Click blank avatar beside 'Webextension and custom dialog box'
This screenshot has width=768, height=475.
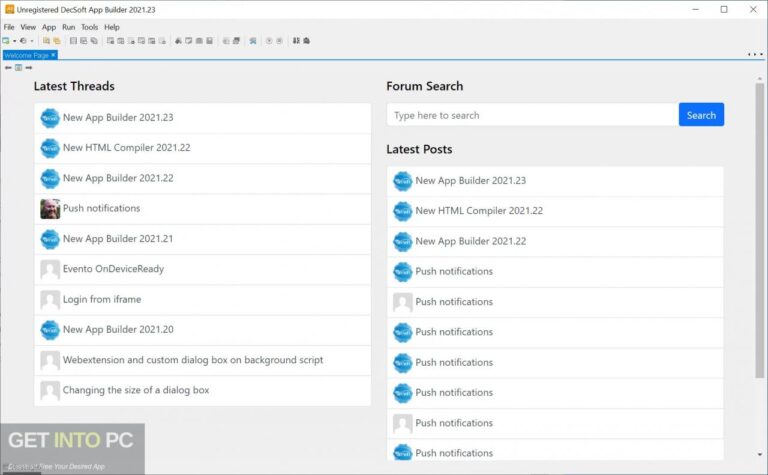click(x=50, y=360)
